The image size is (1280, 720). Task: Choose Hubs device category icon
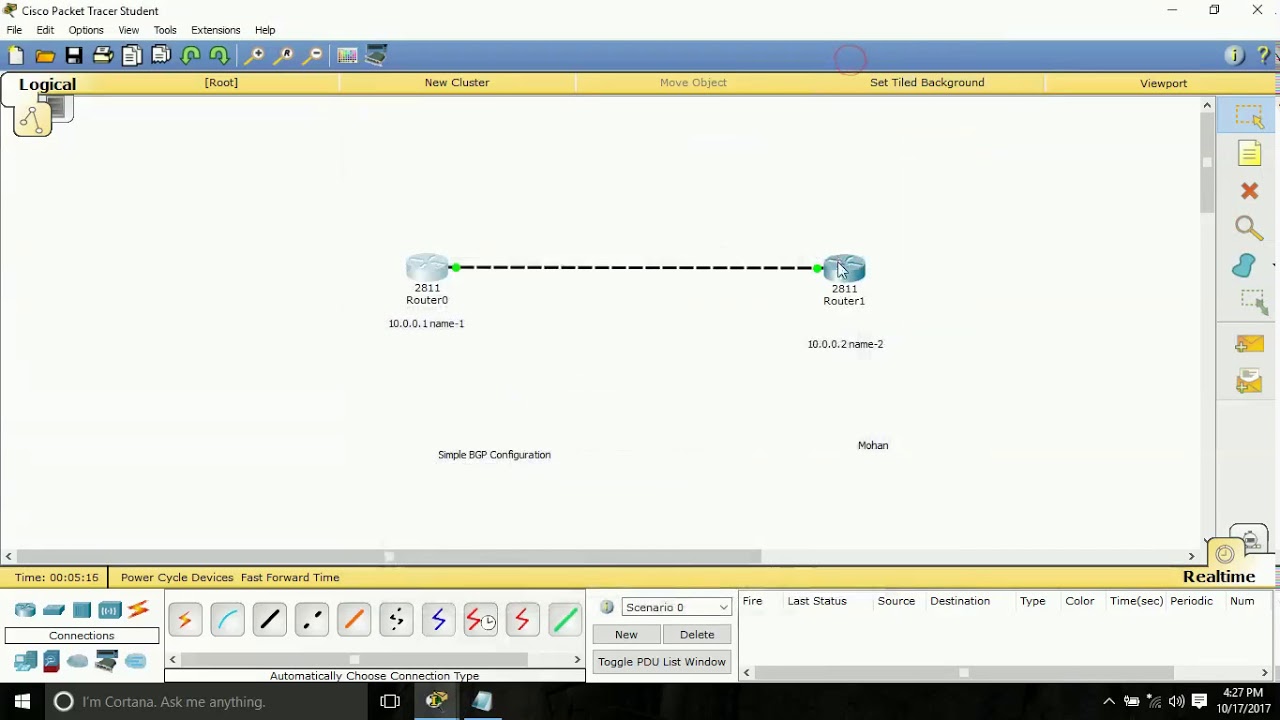click(x=82, y=610)
